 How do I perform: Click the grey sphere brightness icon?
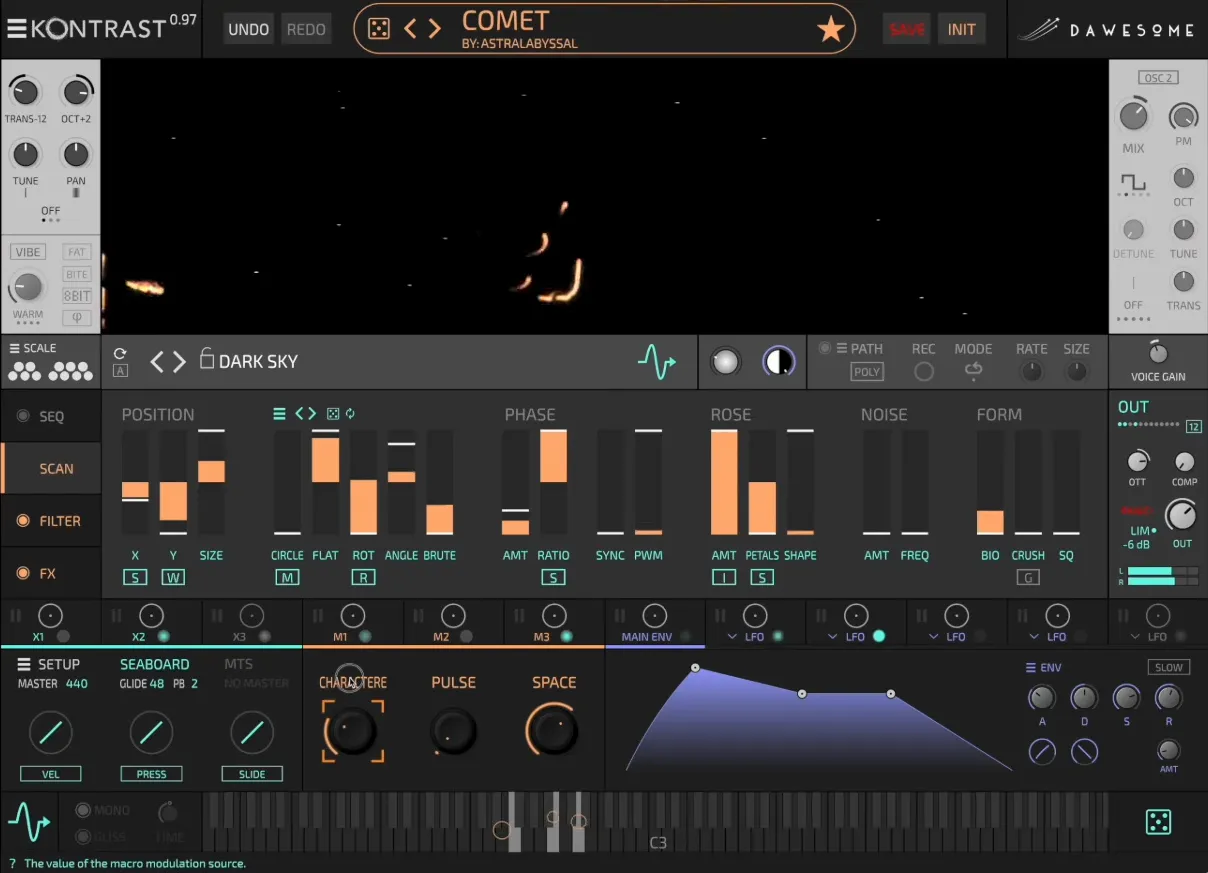pyautogui.click(x=725, y=362)
